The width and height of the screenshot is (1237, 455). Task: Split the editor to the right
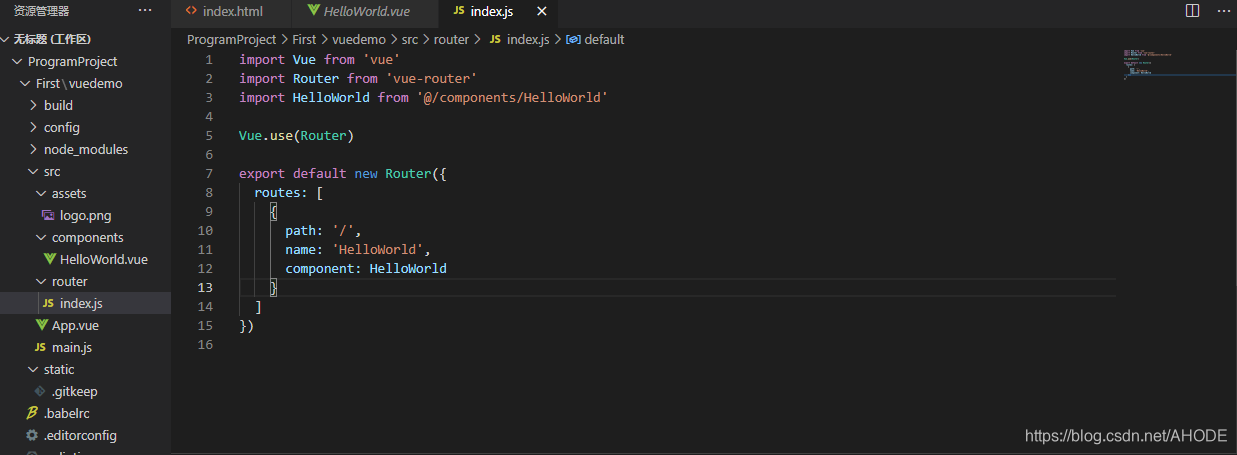(1192, 10)
